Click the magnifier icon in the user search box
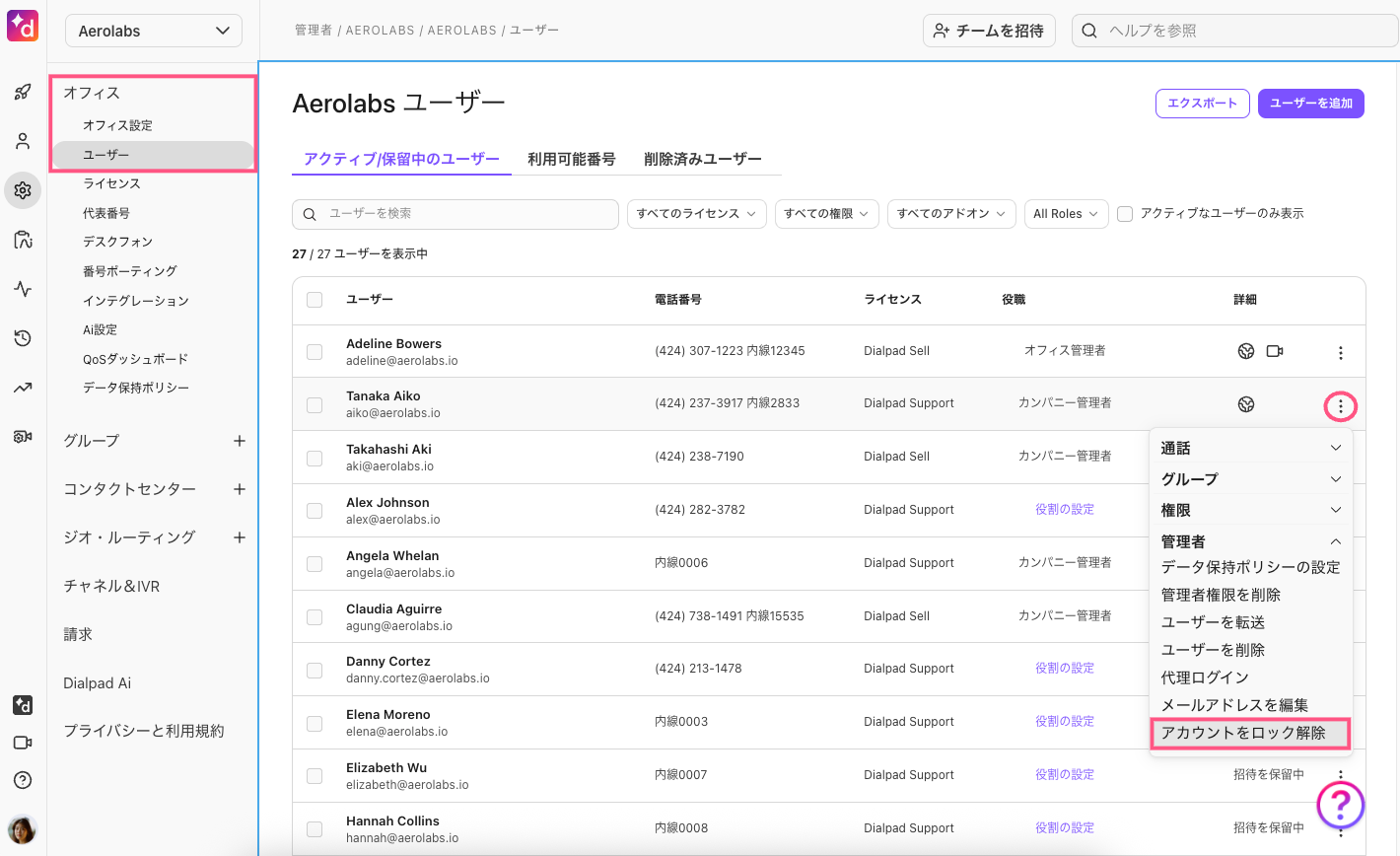The image size is (1400, 856). [x=310, y=214]
